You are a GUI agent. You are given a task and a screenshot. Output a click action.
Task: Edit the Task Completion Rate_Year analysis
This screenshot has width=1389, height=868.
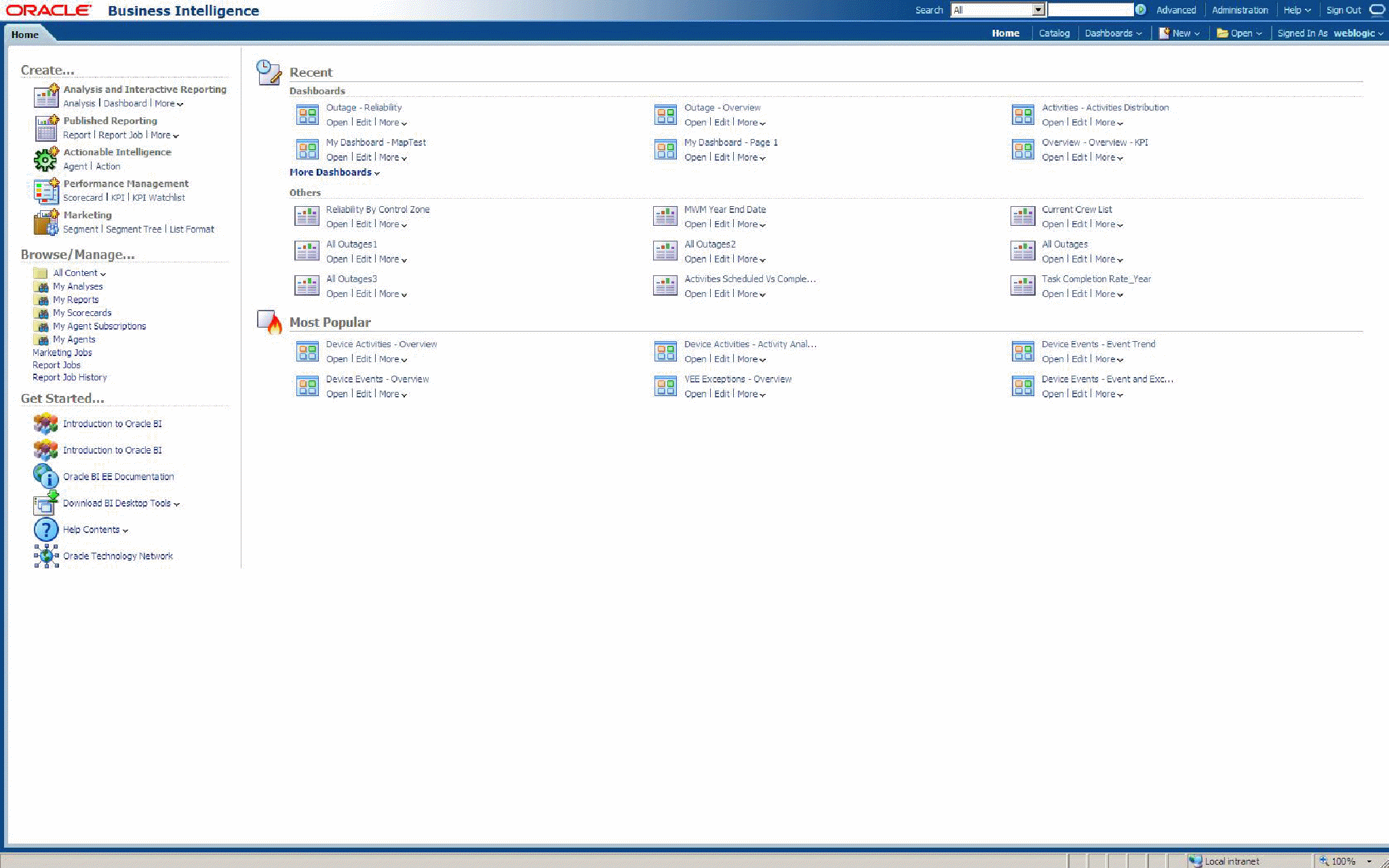click(1079, 294)
